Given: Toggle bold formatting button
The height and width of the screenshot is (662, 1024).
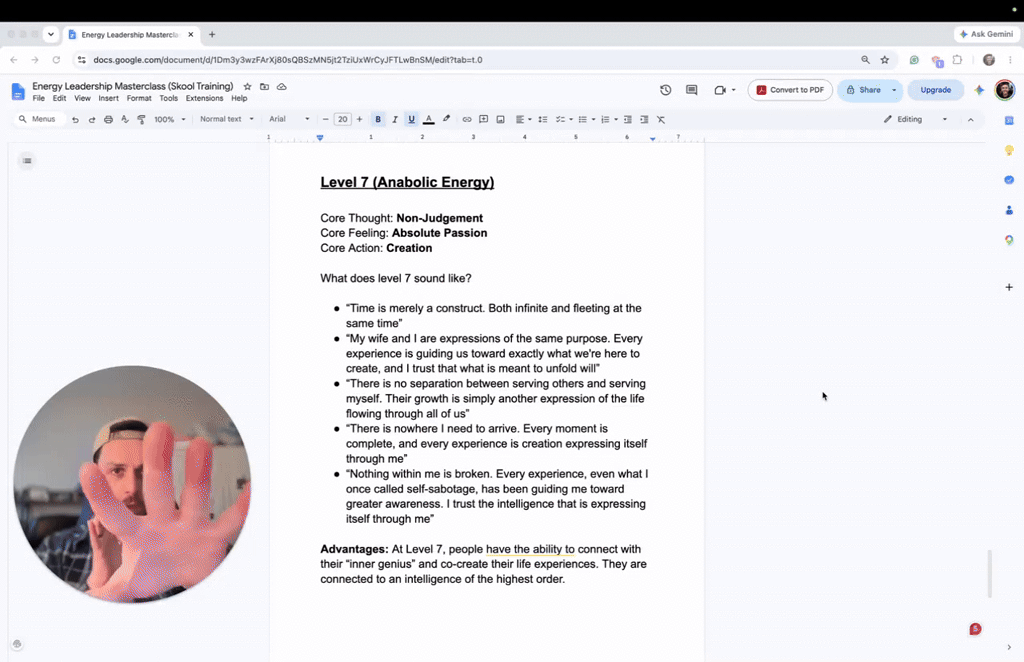Looking at the screenshot, I should coord(377,119).
